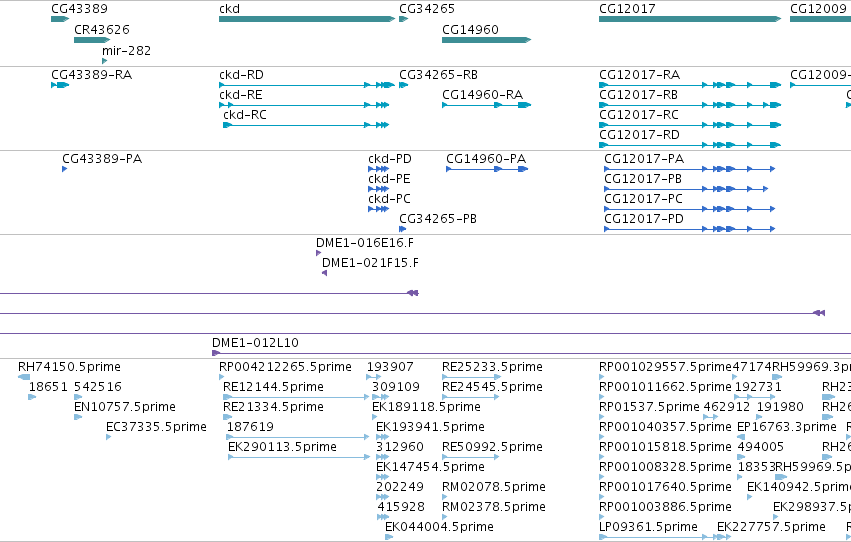Click the EK227757.5prime label
The image size is (851, 542).
(x=771, y=527)
